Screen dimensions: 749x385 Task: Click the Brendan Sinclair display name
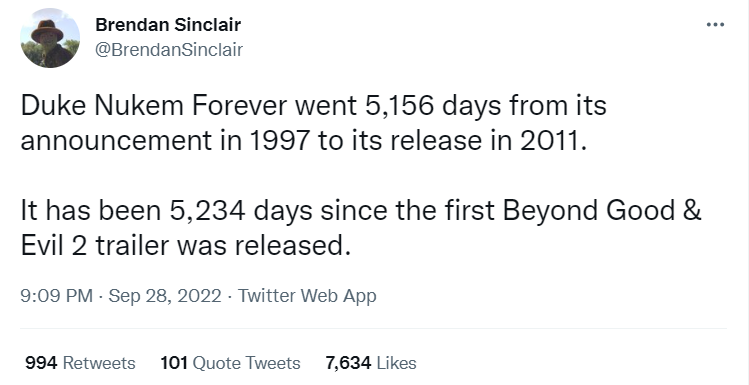[168, 25]
